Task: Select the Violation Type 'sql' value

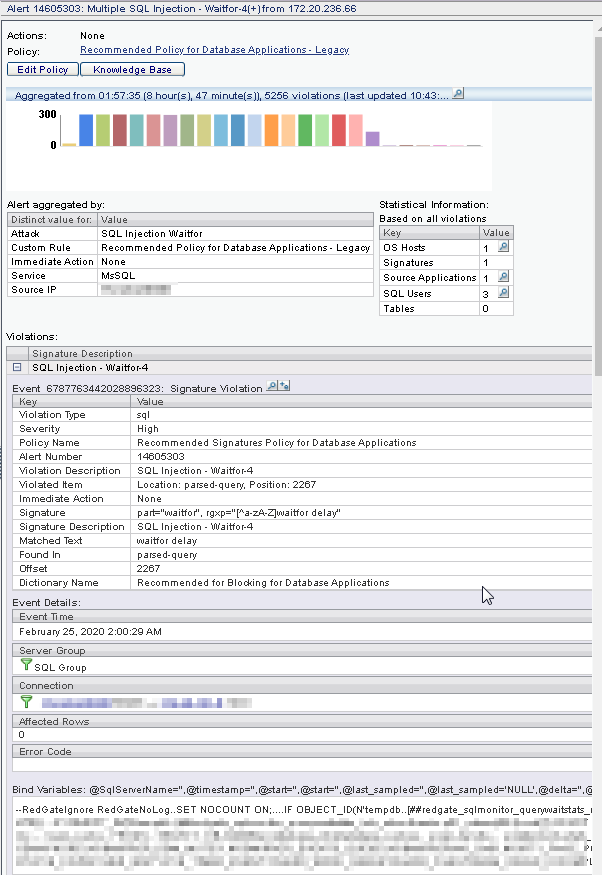Action: coord(143,415)
